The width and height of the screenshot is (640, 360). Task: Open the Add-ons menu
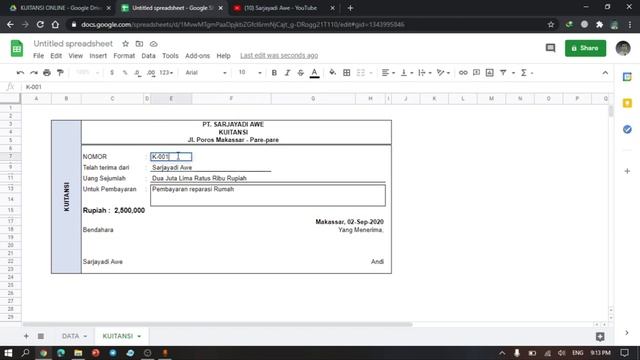click(198, 56)
